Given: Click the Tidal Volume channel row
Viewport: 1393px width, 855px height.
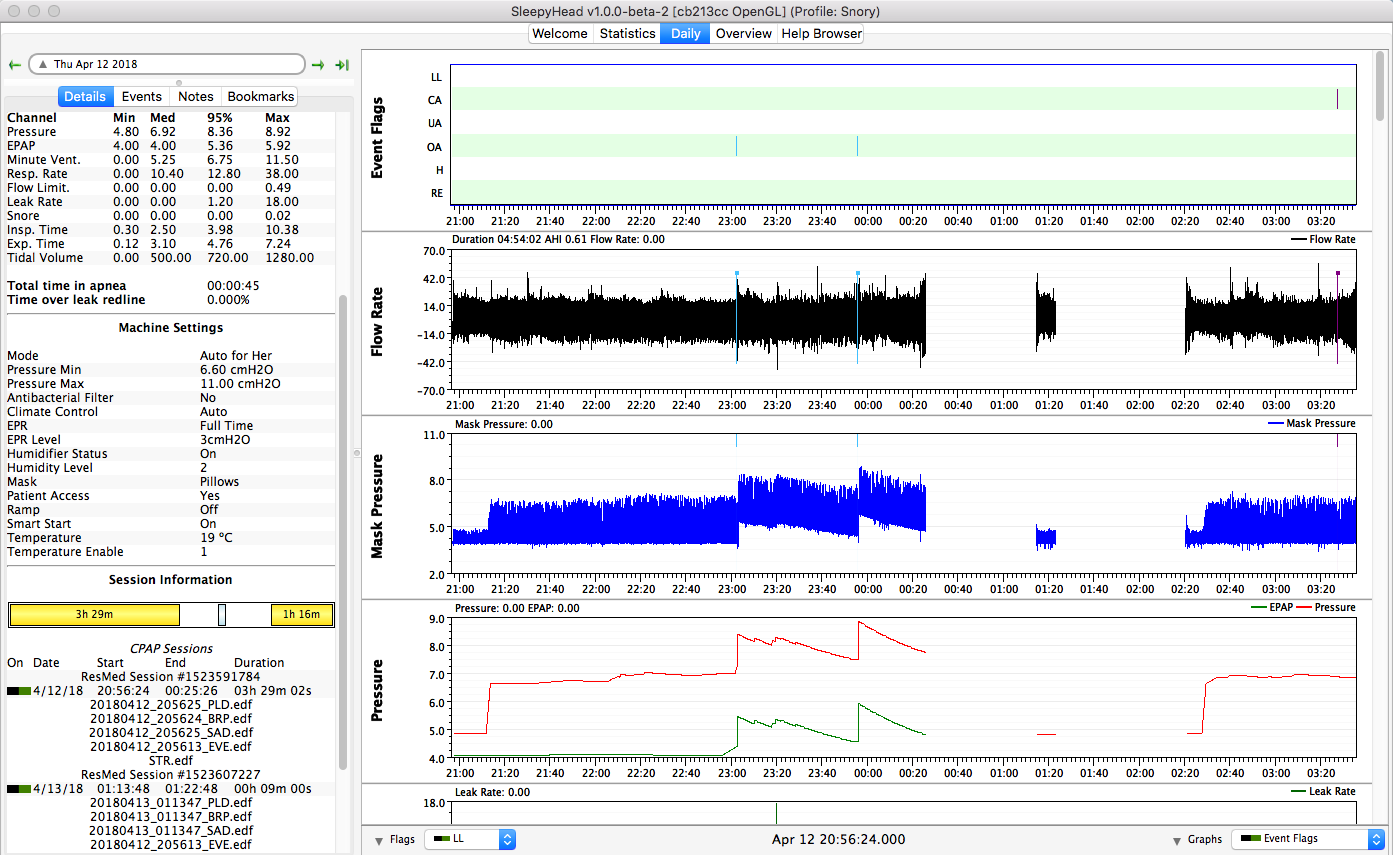Looking at the screenshot, I should point(170,258).
